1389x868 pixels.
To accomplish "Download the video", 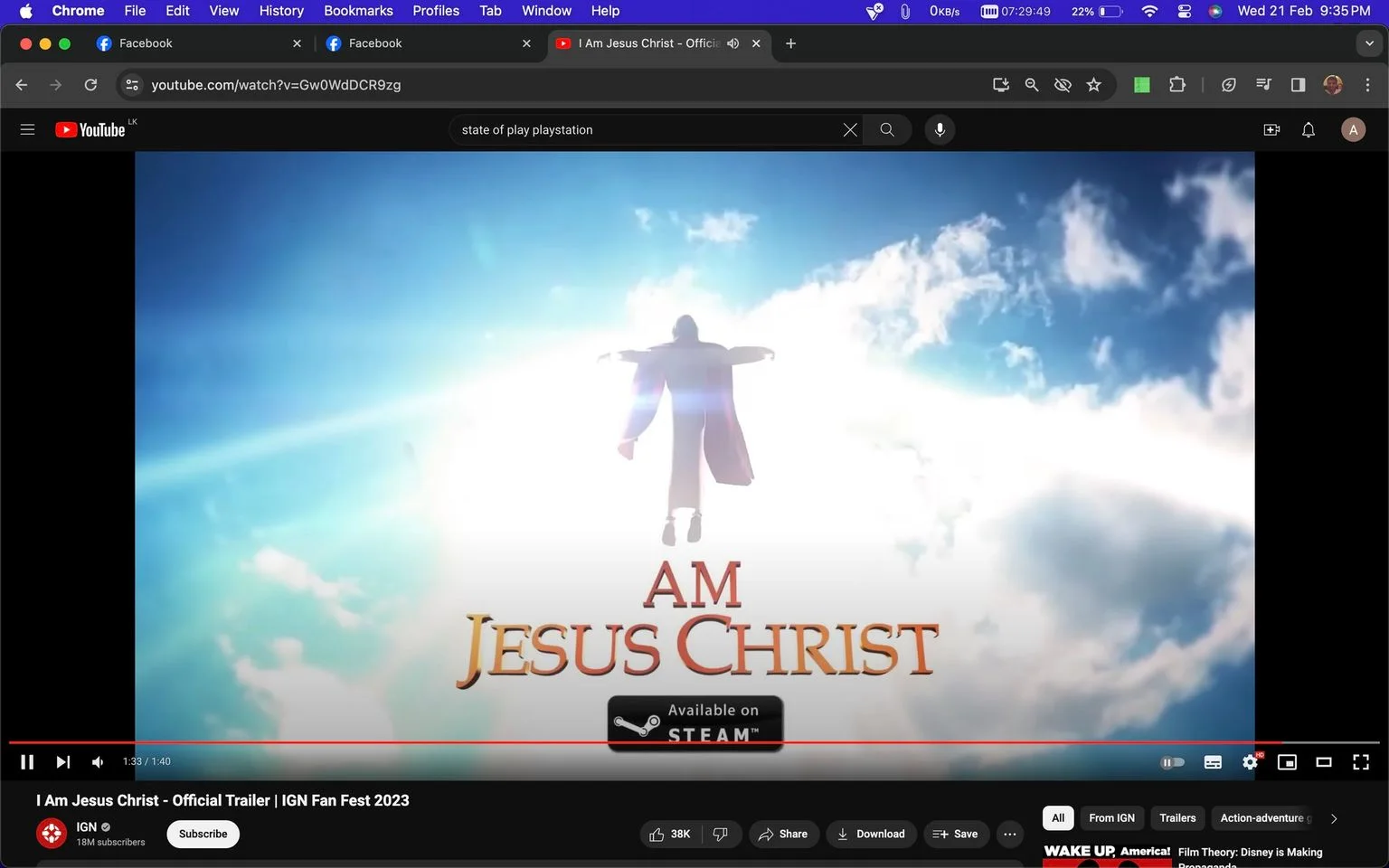I will [x=871, y=834].
